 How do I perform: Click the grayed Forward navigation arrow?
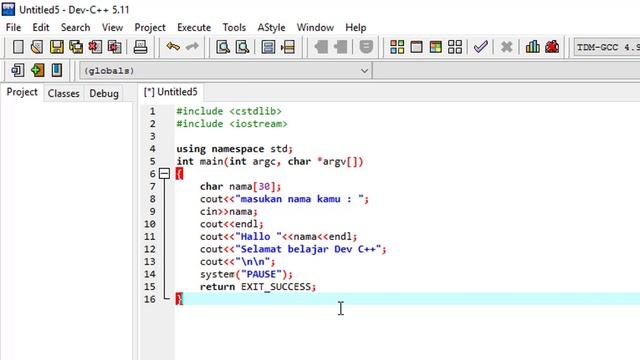(340, 47)
